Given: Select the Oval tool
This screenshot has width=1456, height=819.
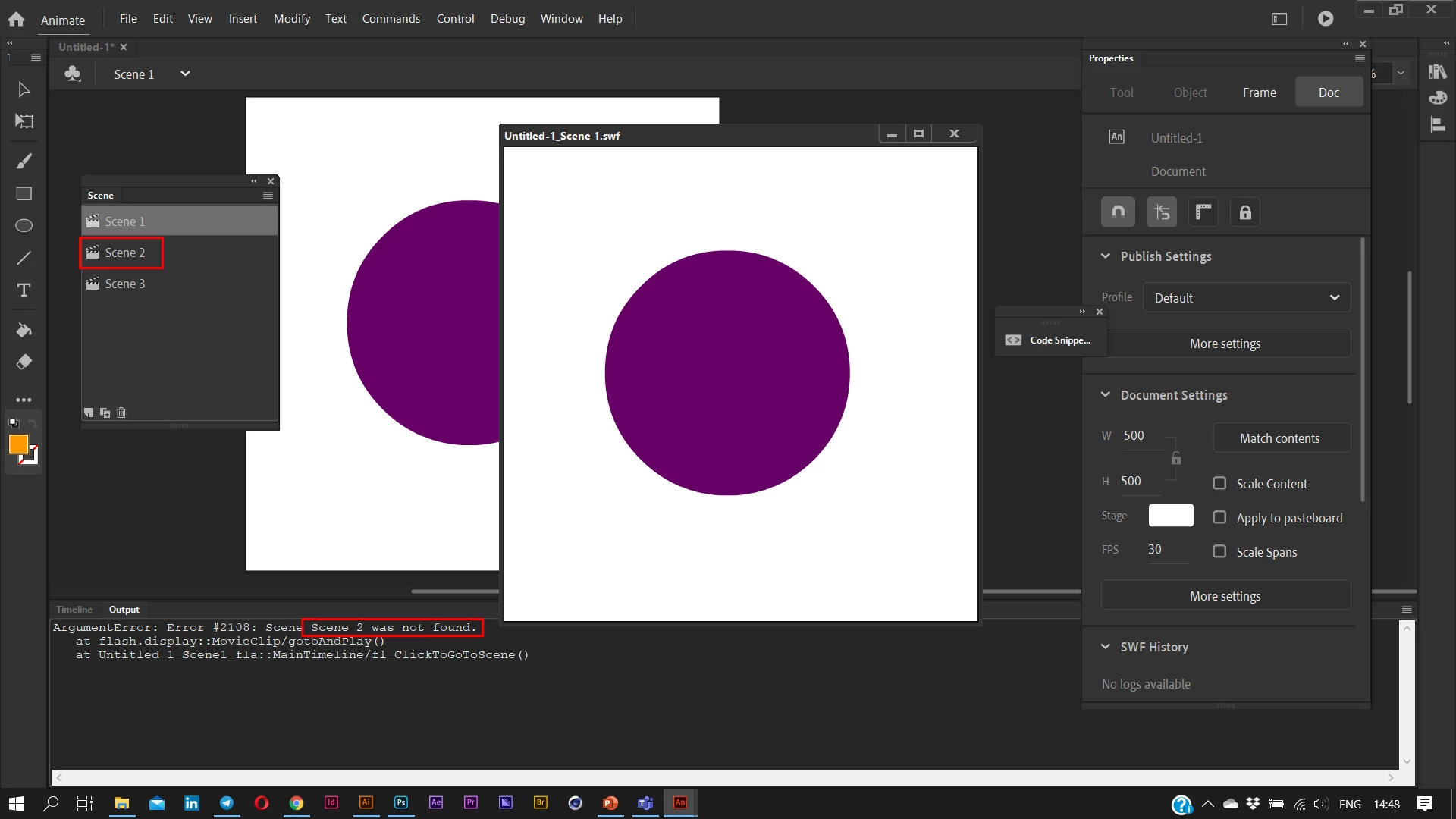Looking at the screenshot, I should pyautogui.click(x=24, y=226).
